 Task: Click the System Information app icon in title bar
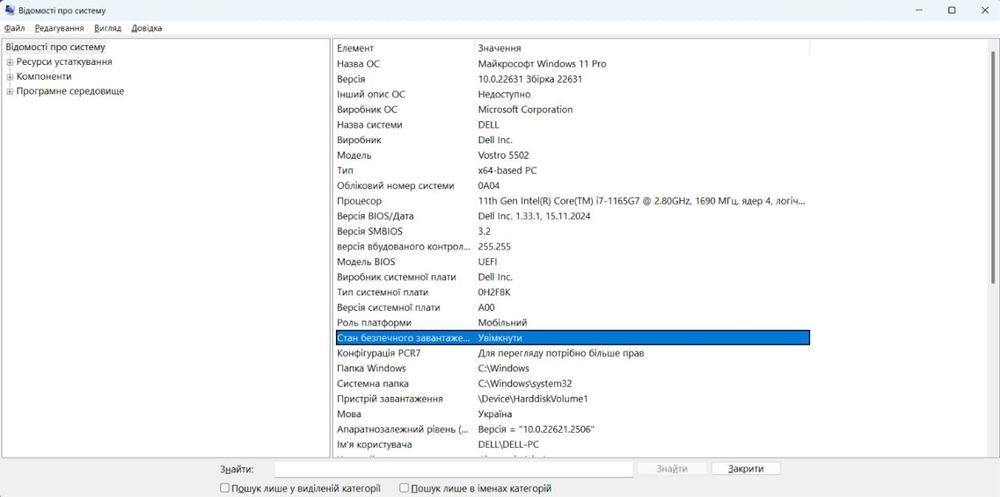pos(10,10)
